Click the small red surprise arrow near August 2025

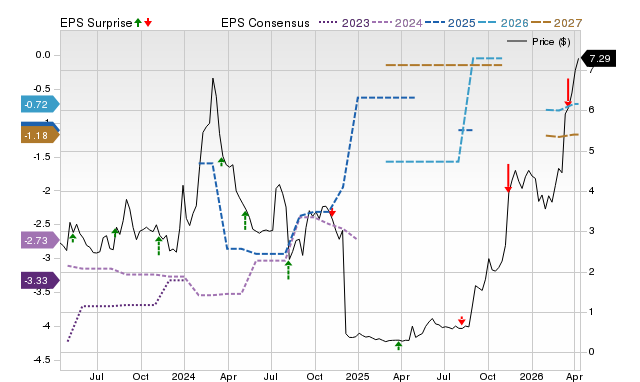tap(461, 321)
